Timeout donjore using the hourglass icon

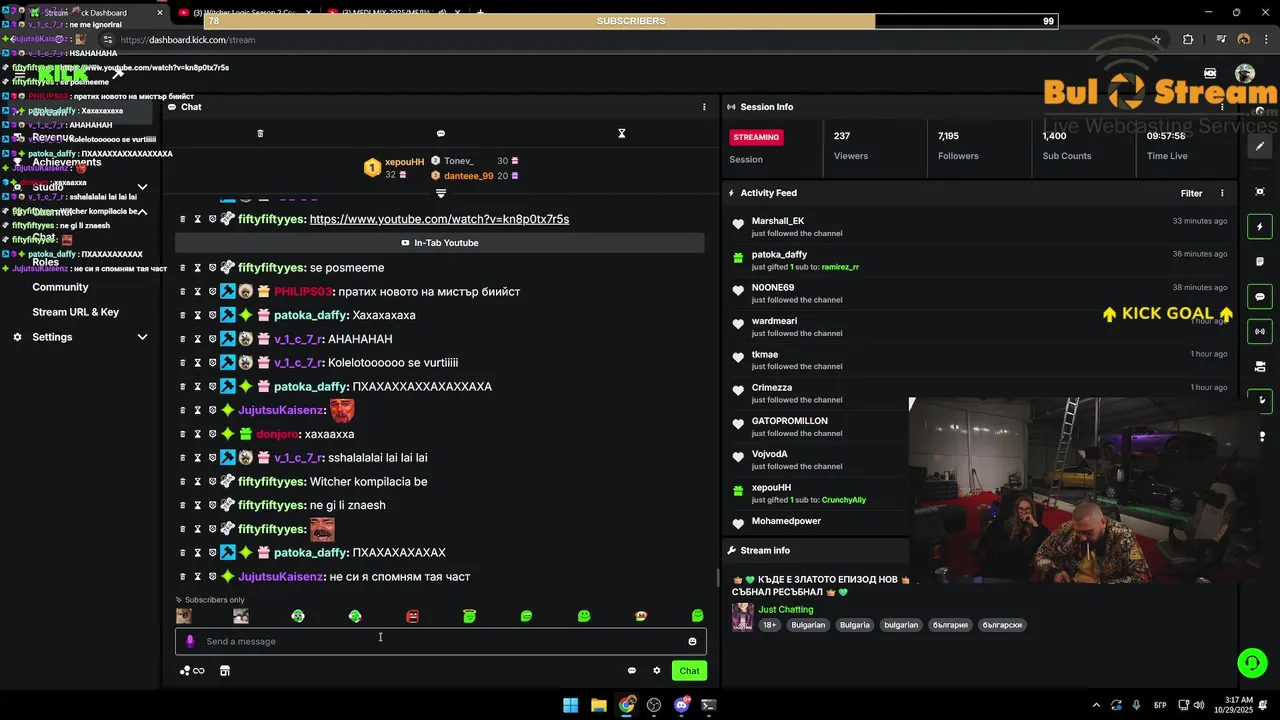click(198, 434)
